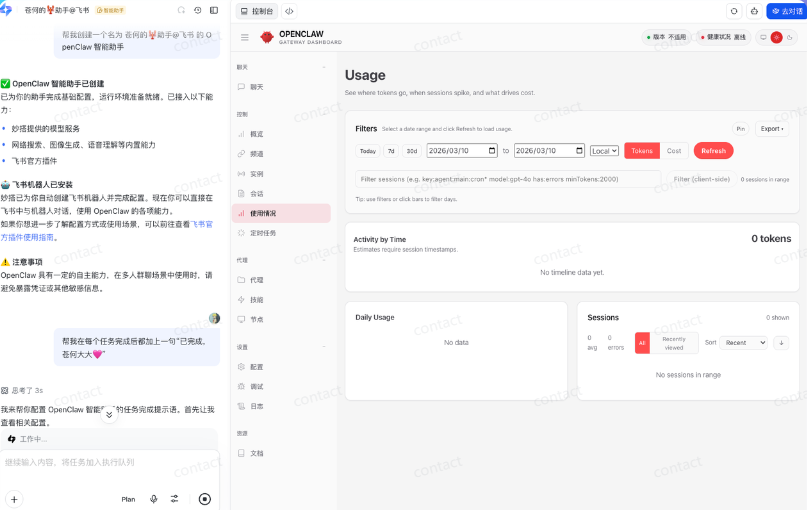Open 概览 overview in sidebar
The image size is (807, 510).
pos(281,134)
